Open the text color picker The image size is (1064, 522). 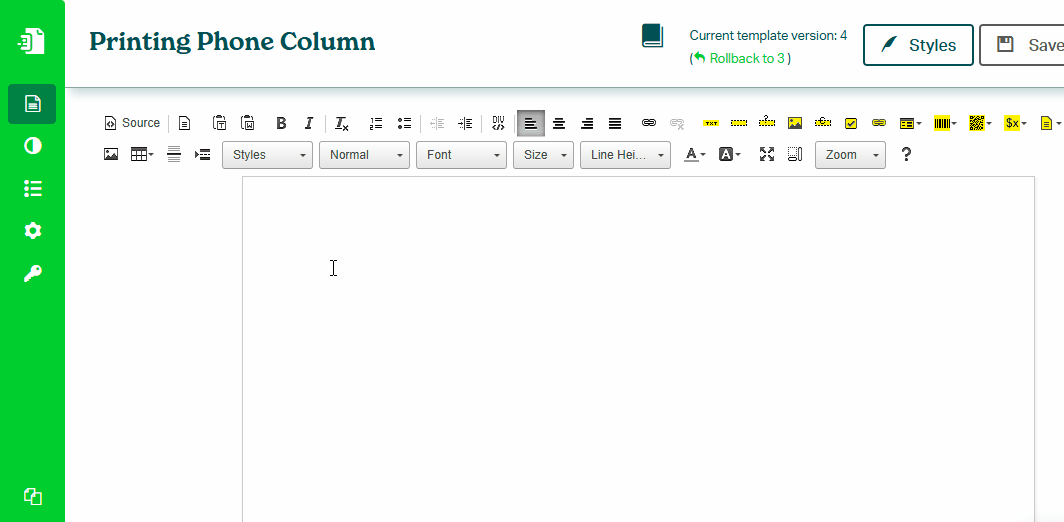coord(694,155)
